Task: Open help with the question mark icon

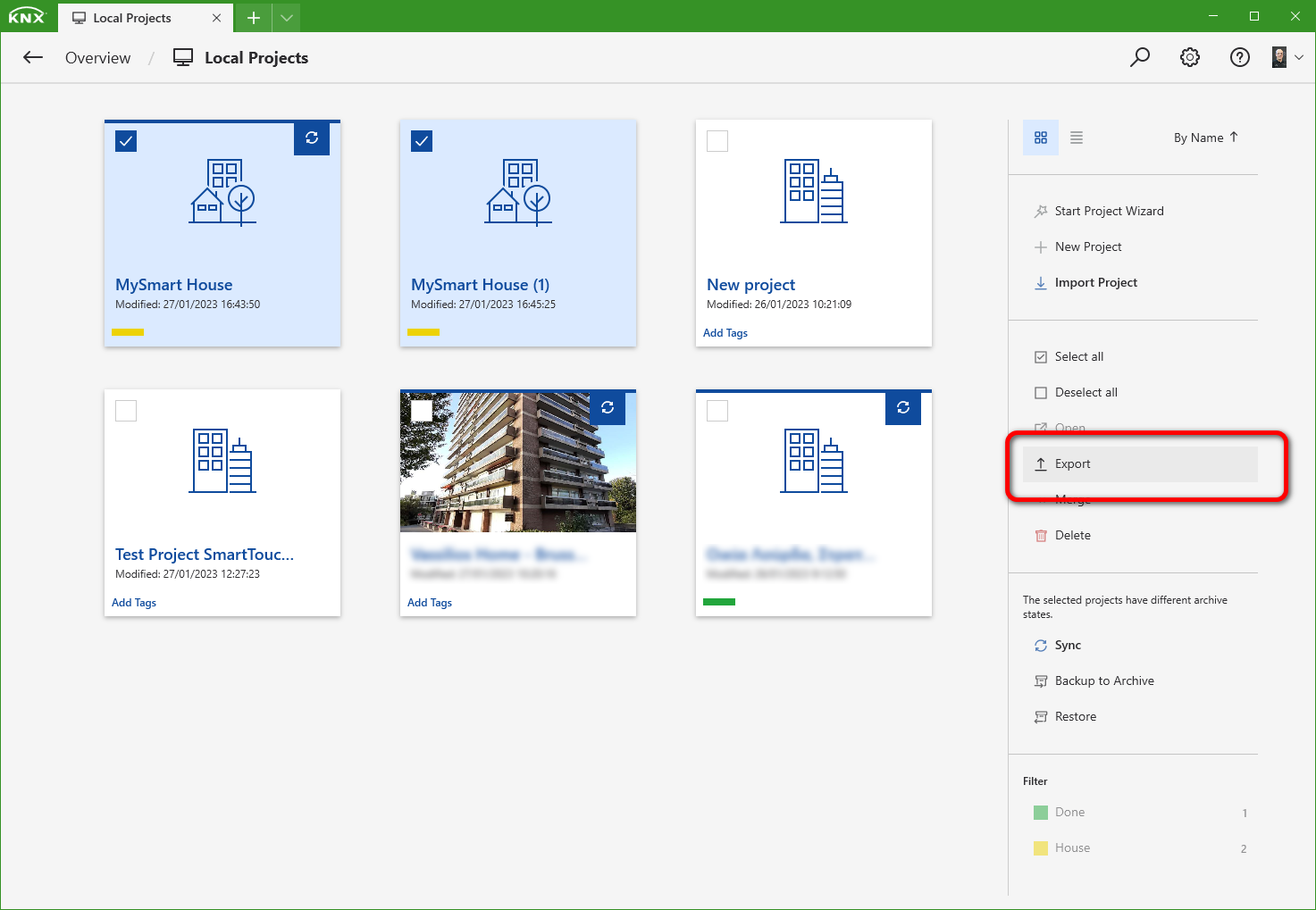Action: 1239,58
